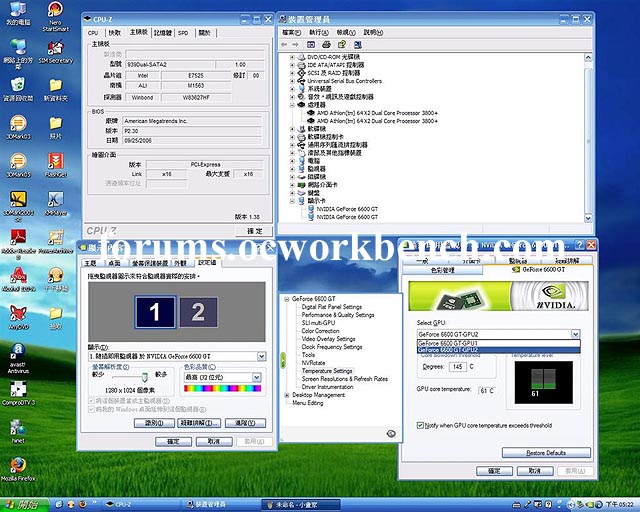Collapse GeForce 6600 GT root in NVIDIA tree
The image size is (640, 512).
pos(287,299)
